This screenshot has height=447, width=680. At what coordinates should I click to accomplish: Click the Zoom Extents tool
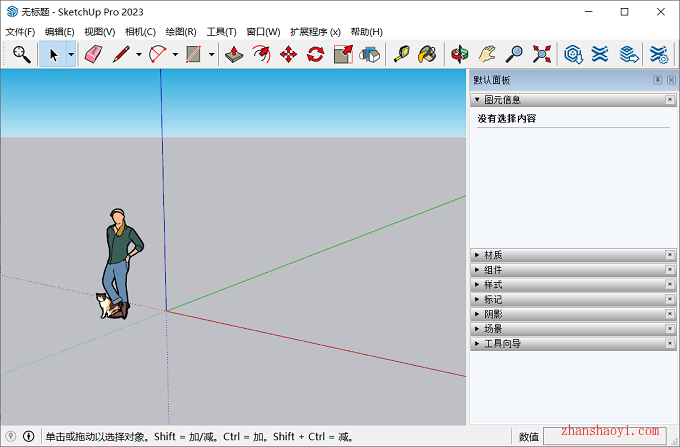[542, 54]
